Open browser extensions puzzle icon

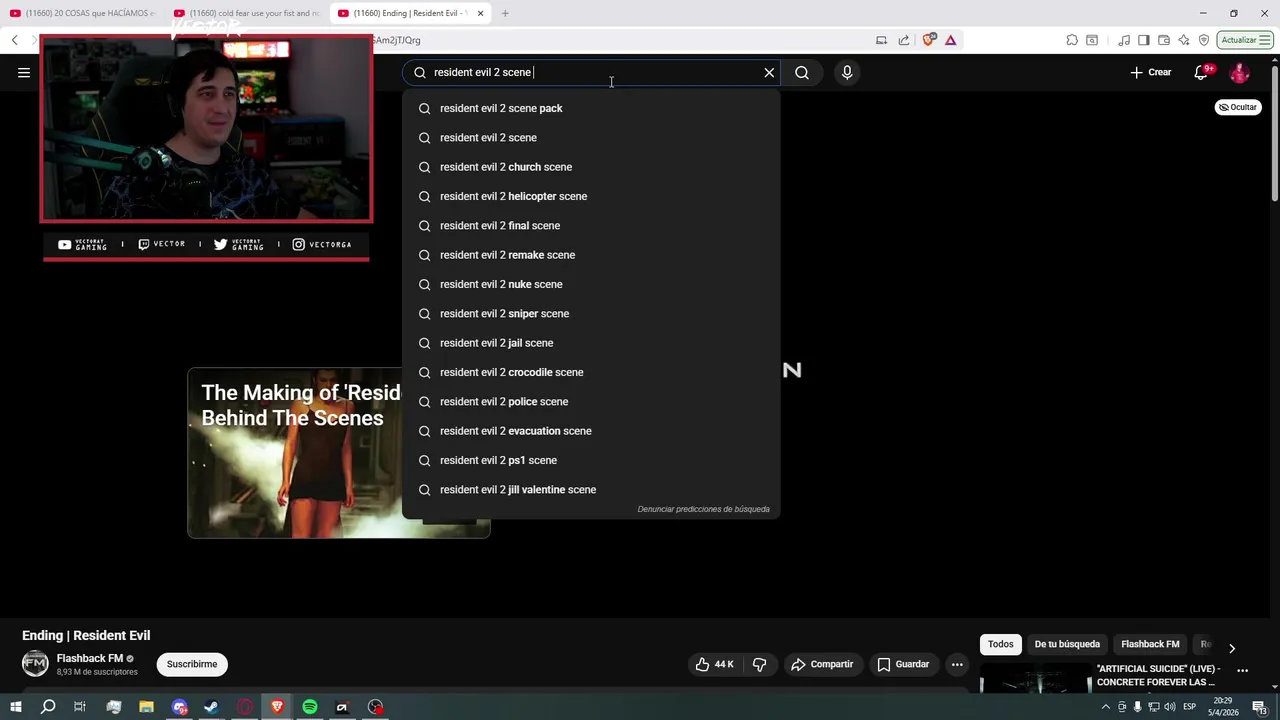[1072, 40]
